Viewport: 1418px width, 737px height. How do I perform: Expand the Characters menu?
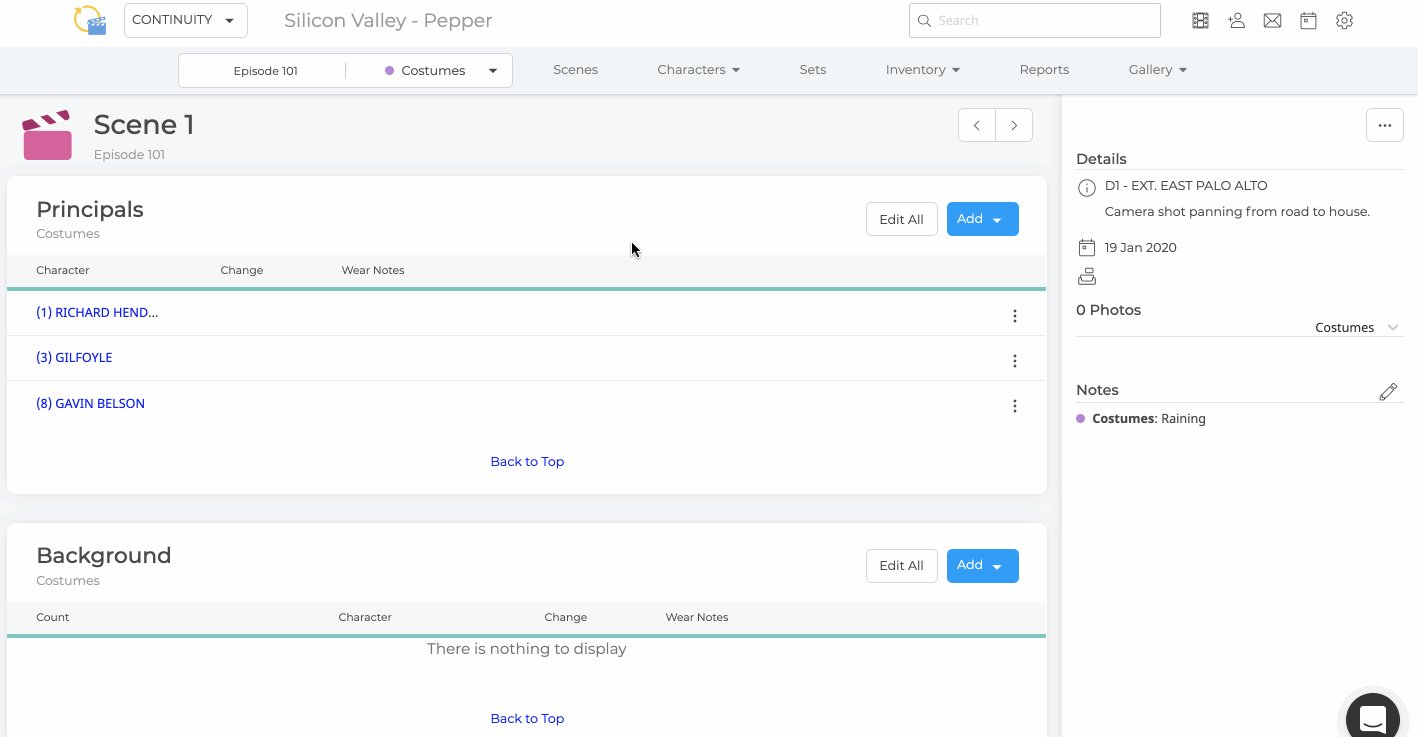698,70
